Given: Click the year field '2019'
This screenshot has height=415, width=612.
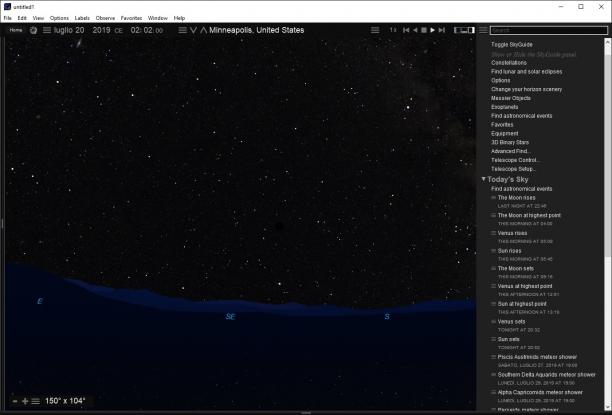Looking at the screenshot, I should [x=101, y=30].
